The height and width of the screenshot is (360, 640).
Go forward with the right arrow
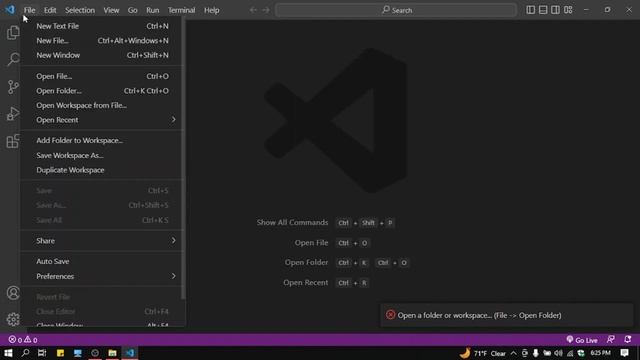pyautogui.click(x=266, y=10)
